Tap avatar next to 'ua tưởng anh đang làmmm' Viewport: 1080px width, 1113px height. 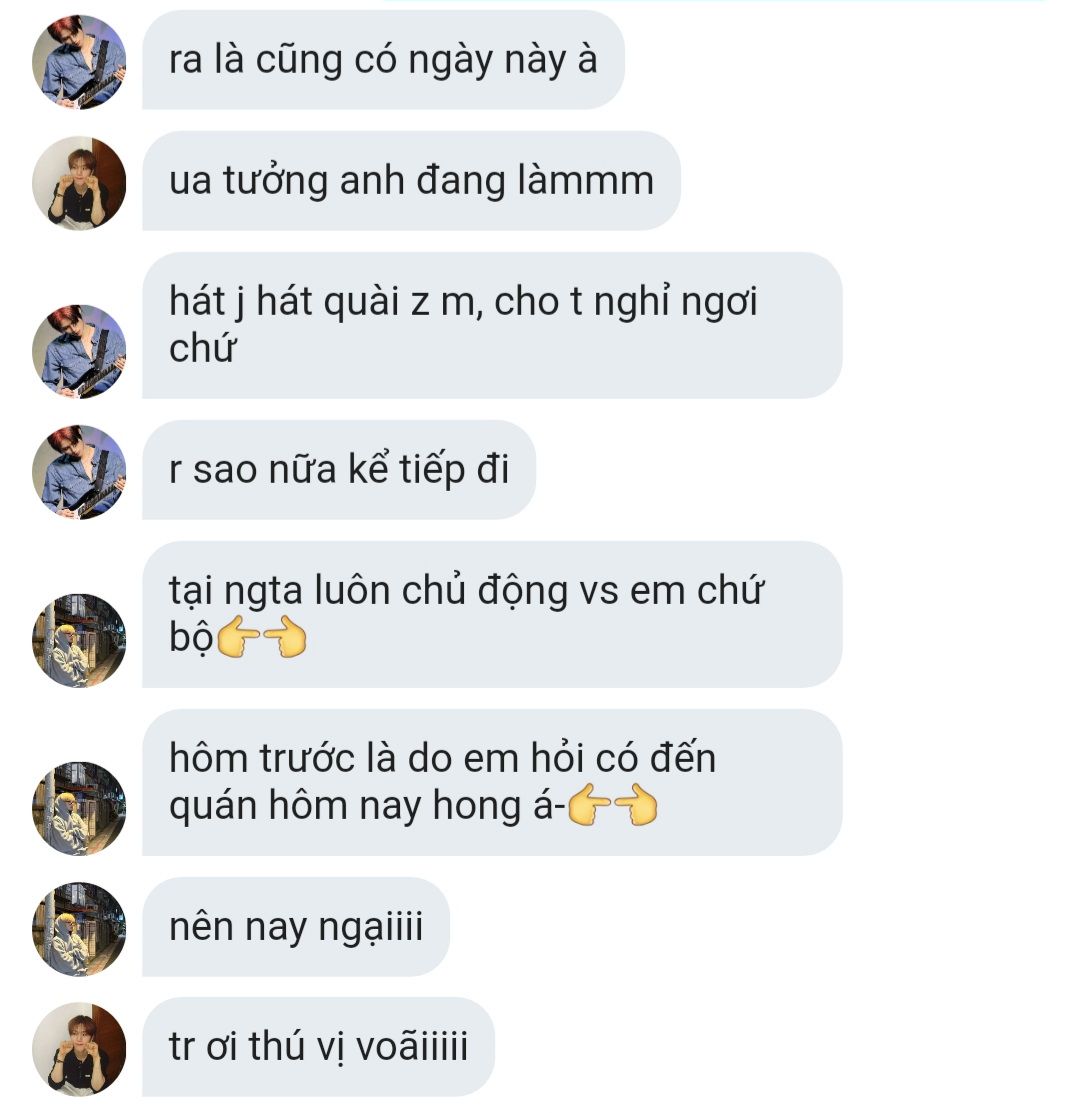pos(79,183)
